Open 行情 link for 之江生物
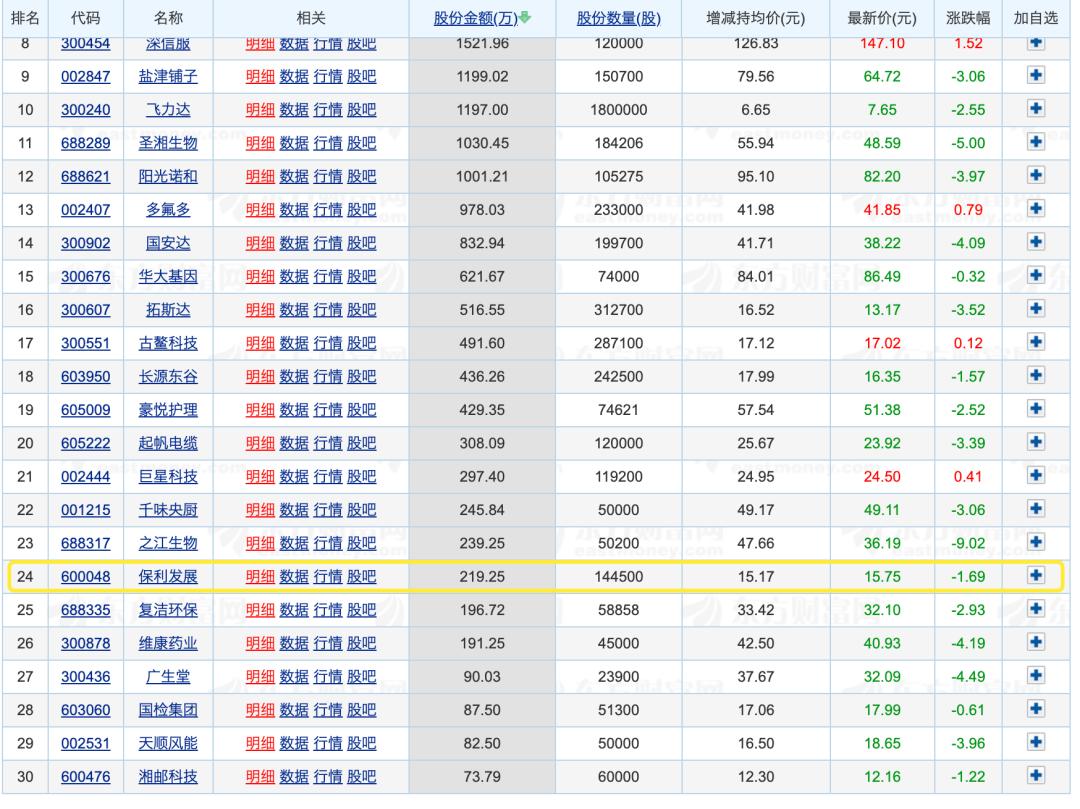The height and width of the screenshot is (809, 1080). [328, 544]
